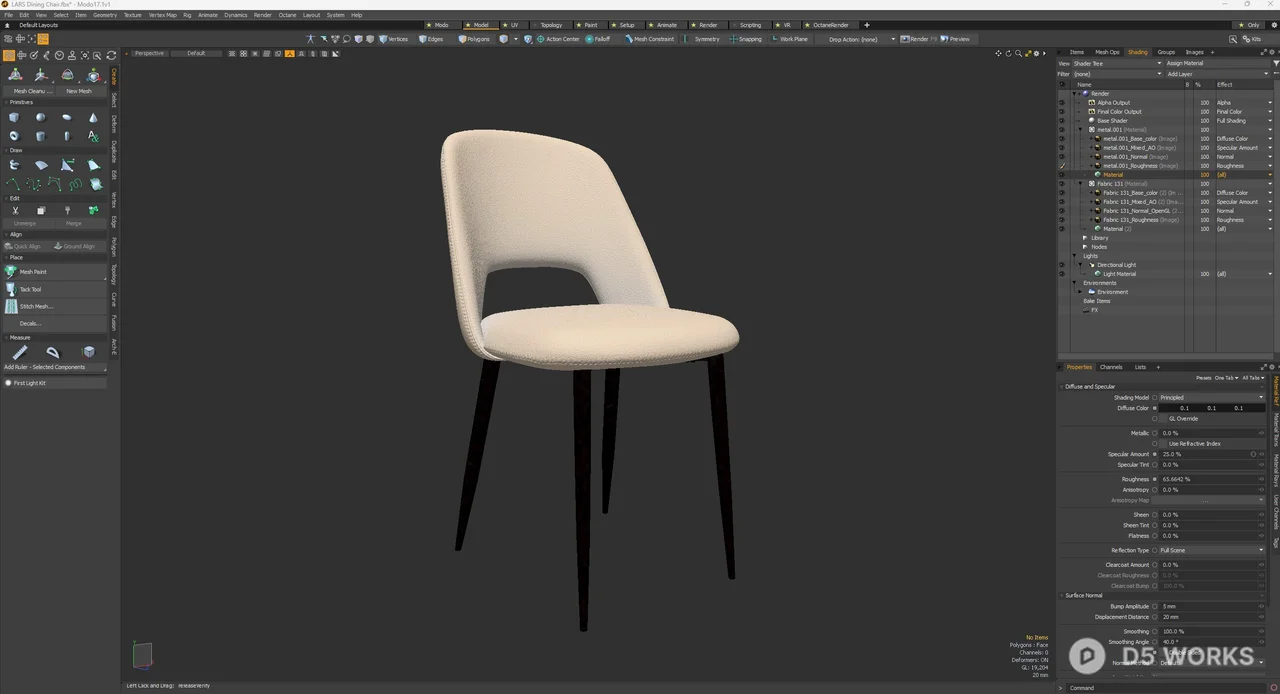
Task: Switch to the Mesh Ops tab
Action: tap(1107, 52)
